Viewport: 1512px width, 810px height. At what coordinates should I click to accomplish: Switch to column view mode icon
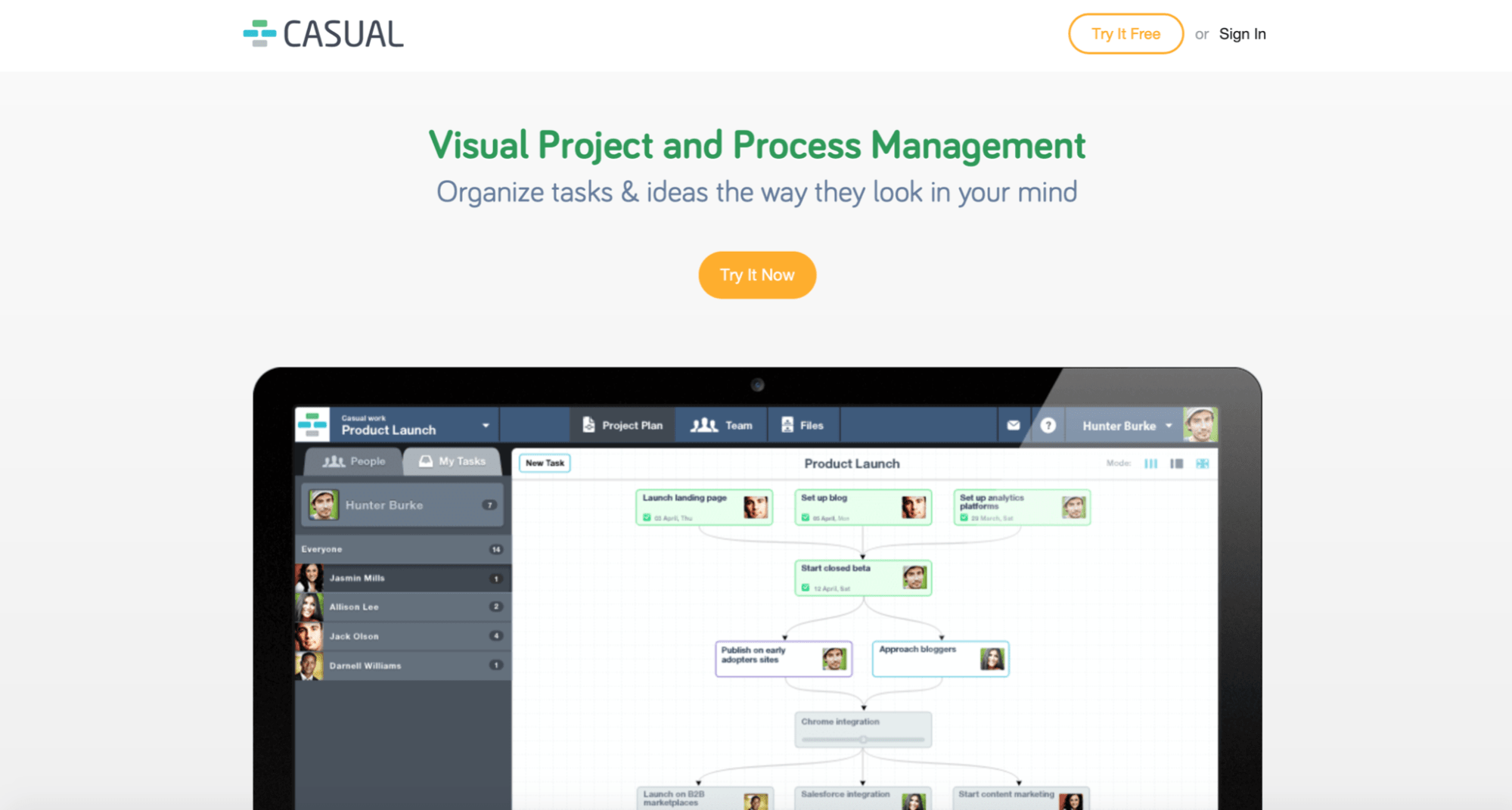[x=1150, y=464]
